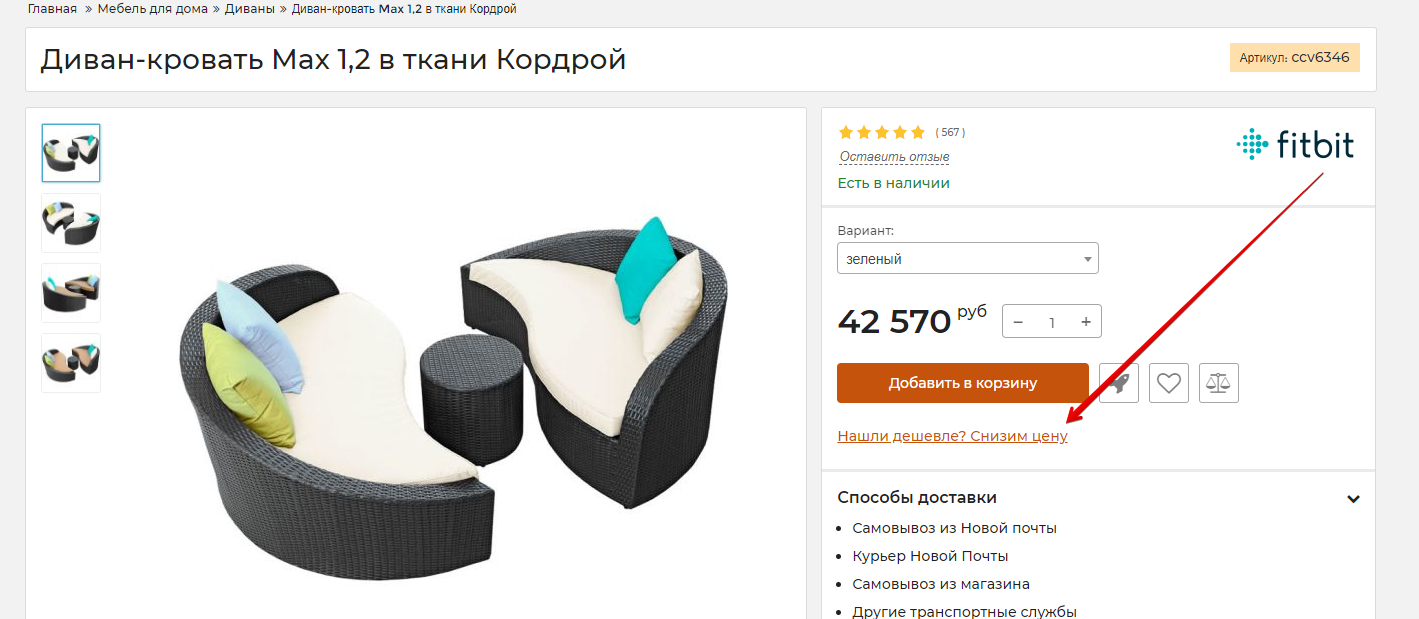
Task: Click Добавить в корзину button
Action: [x=963, y=383]
